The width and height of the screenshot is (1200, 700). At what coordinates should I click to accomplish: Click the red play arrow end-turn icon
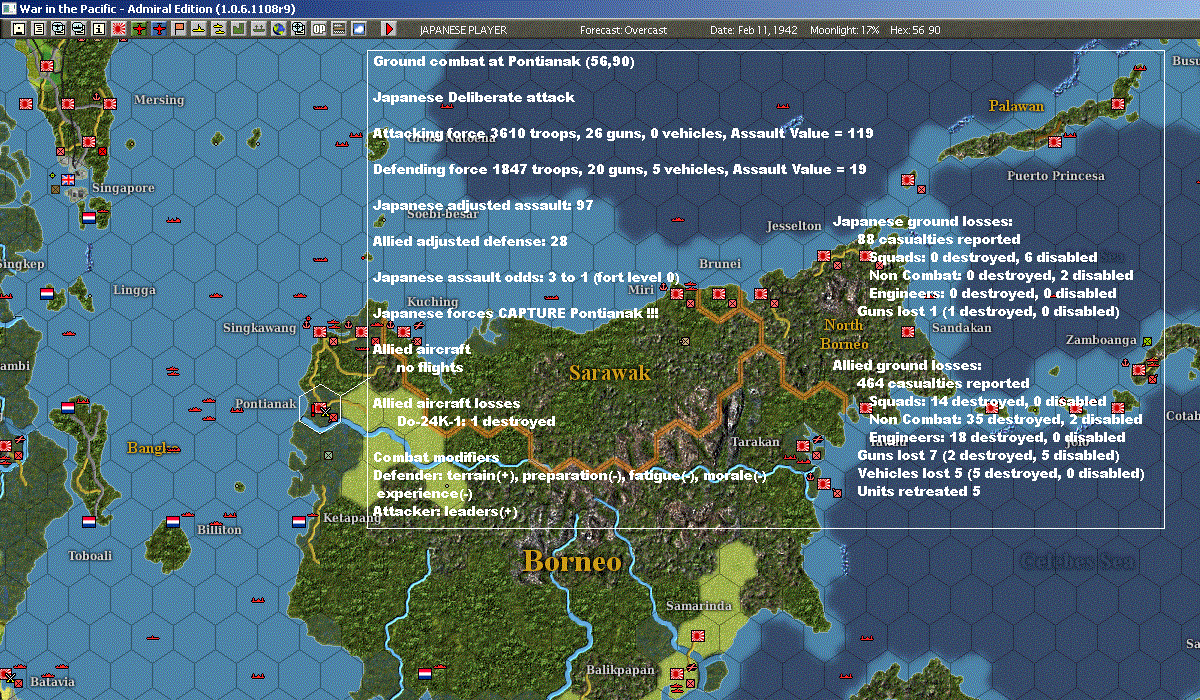point(389,29)
